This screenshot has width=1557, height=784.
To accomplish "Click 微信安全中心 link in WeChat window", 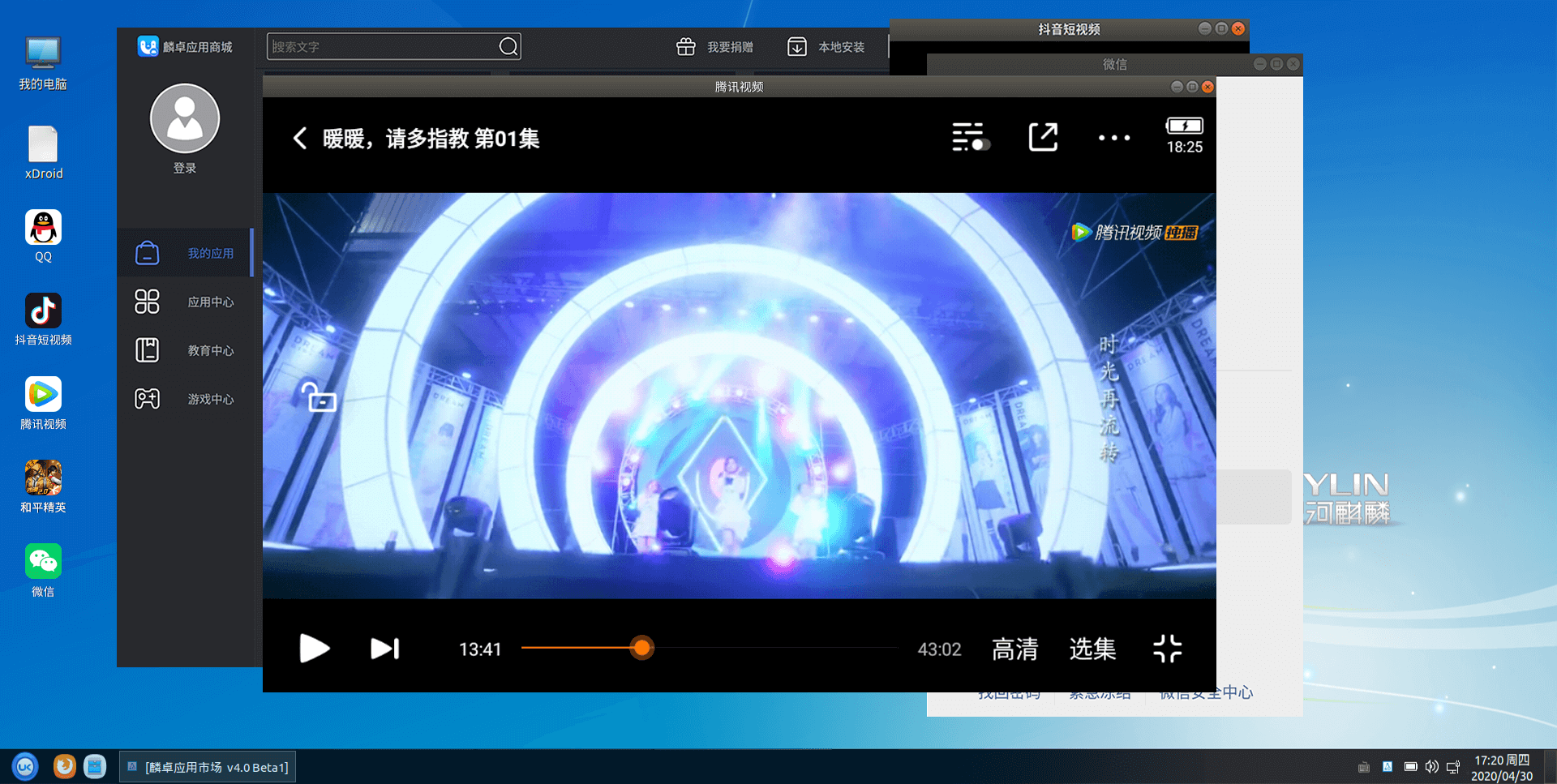I will [1206, 693].
